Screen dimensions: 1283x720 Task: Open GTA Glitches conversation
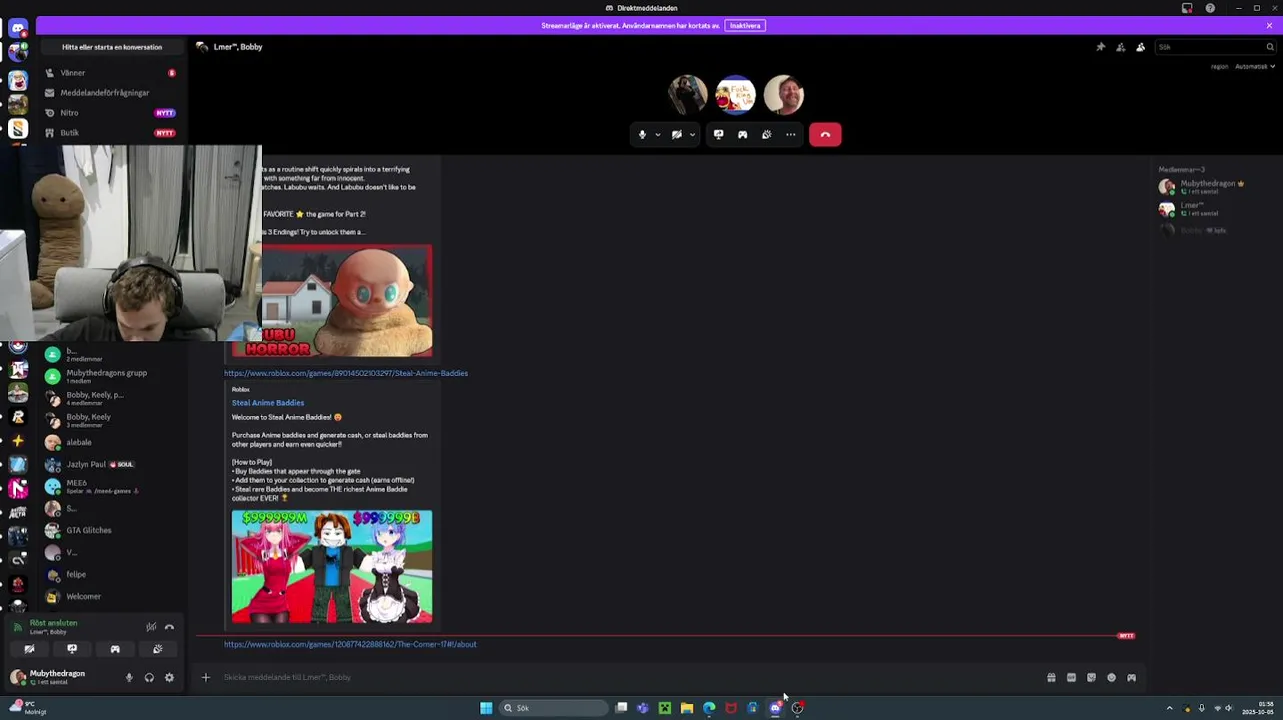click(111, 530)
